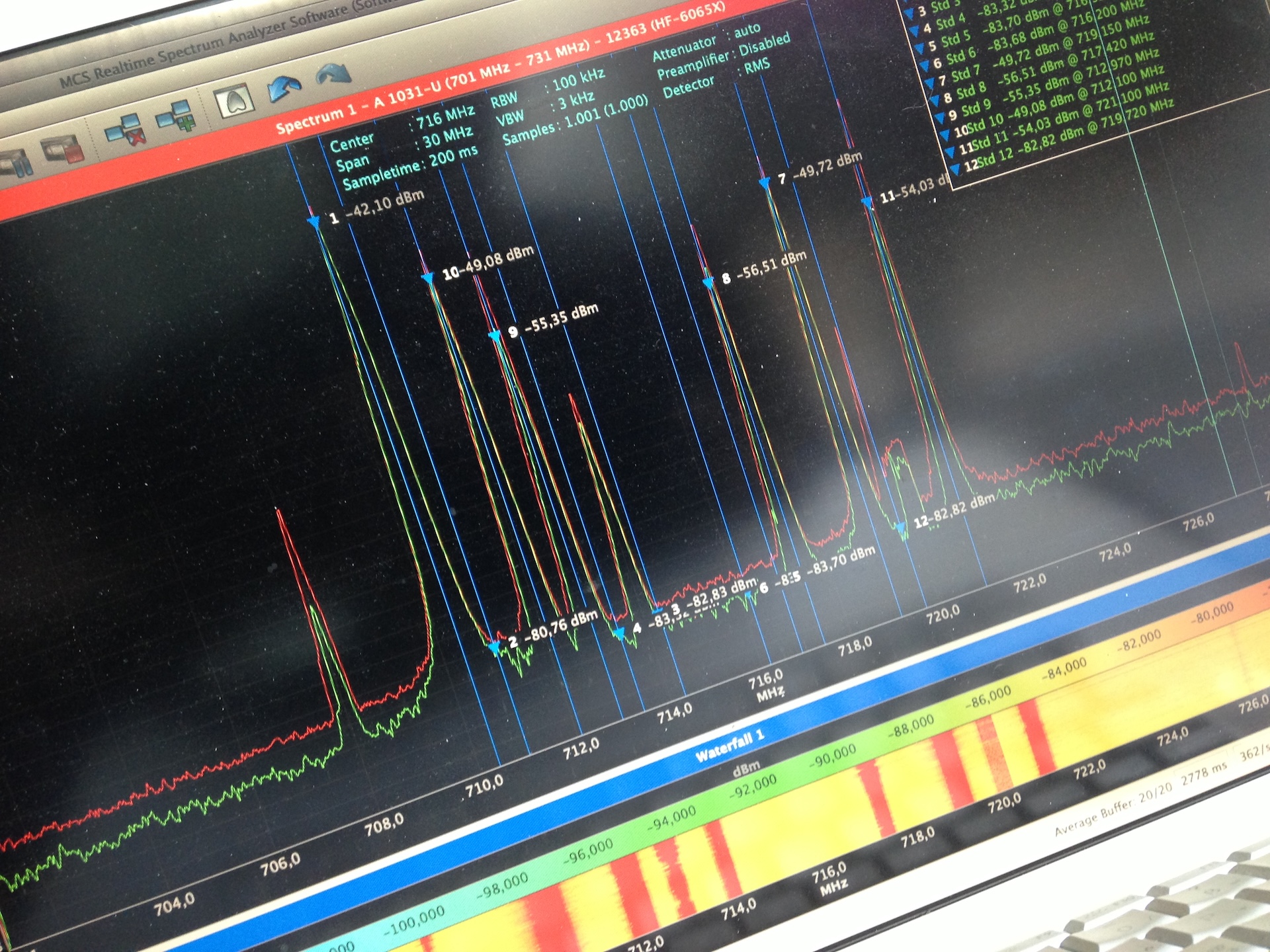The height and width of the screenshot is (952, 1270).
Task: Click the 722,0 spectrum axis label
Action: click(x=1030, y=582)
